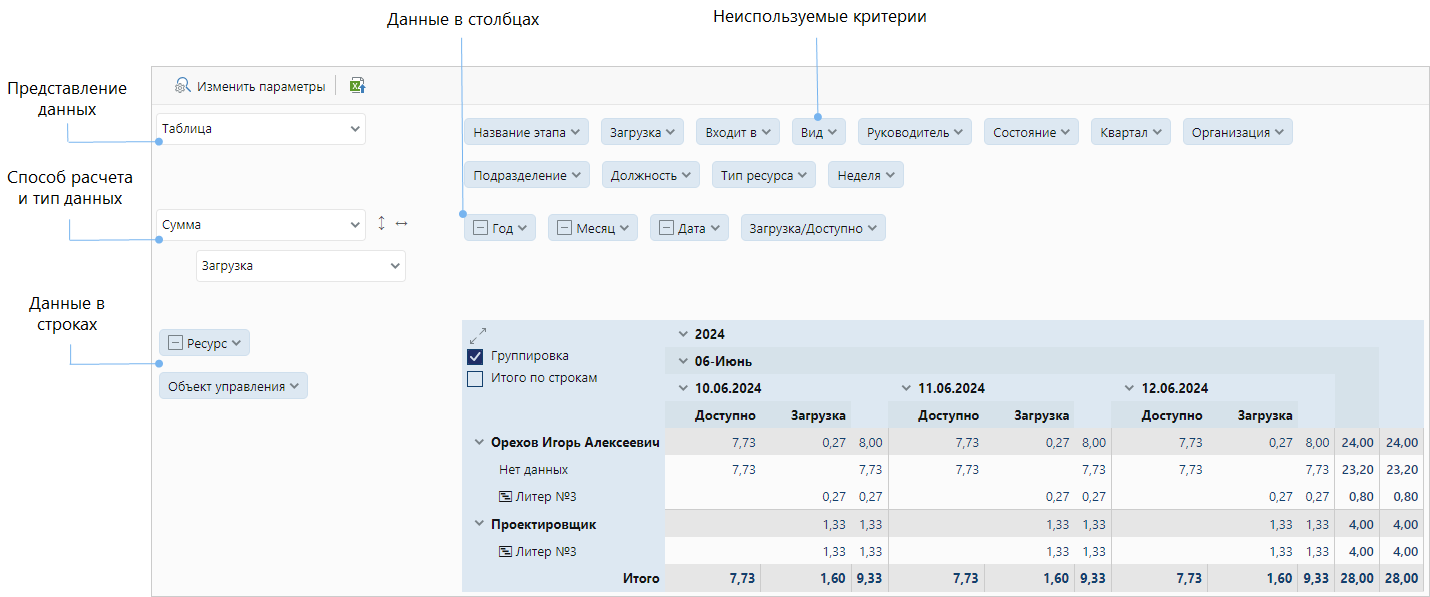Click minus icon on the Месяц chip

[564, 228]
